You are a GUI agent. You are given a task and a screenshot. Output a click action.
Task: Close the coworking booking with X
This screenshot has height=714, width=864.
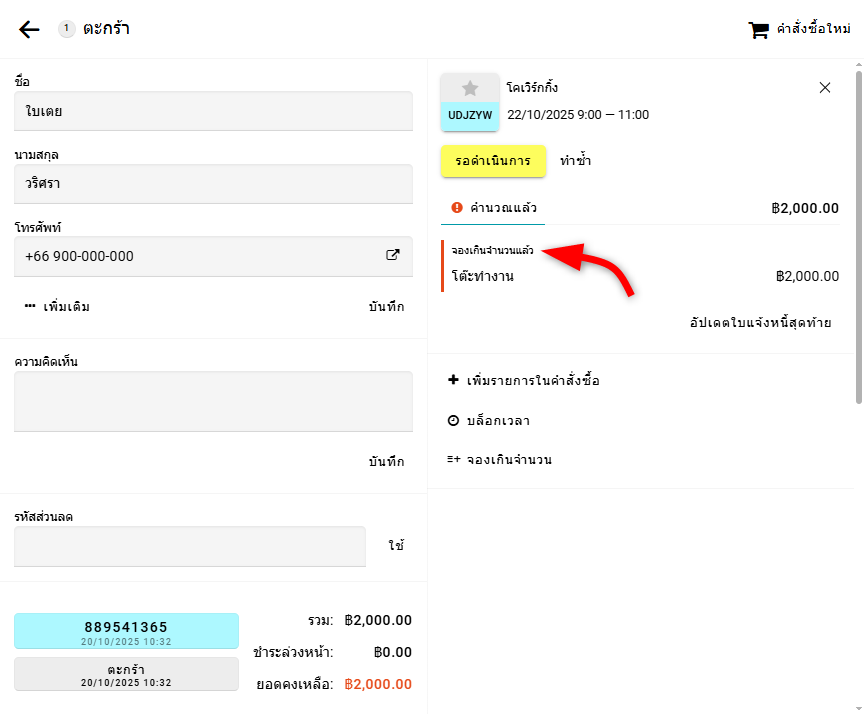pos(825,88)
